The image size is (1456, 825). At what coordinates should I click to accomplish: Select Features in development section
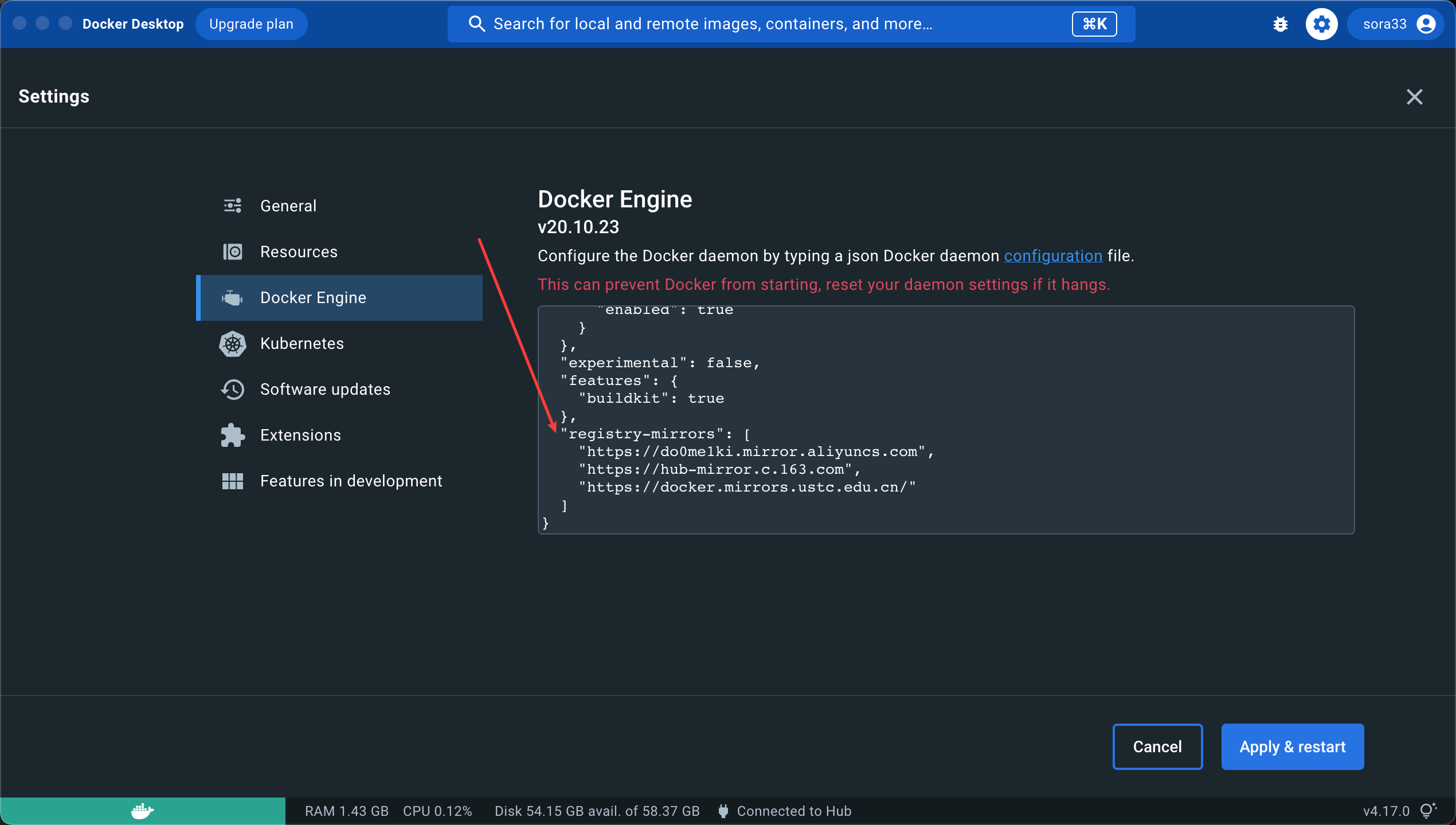coord(351,481)
